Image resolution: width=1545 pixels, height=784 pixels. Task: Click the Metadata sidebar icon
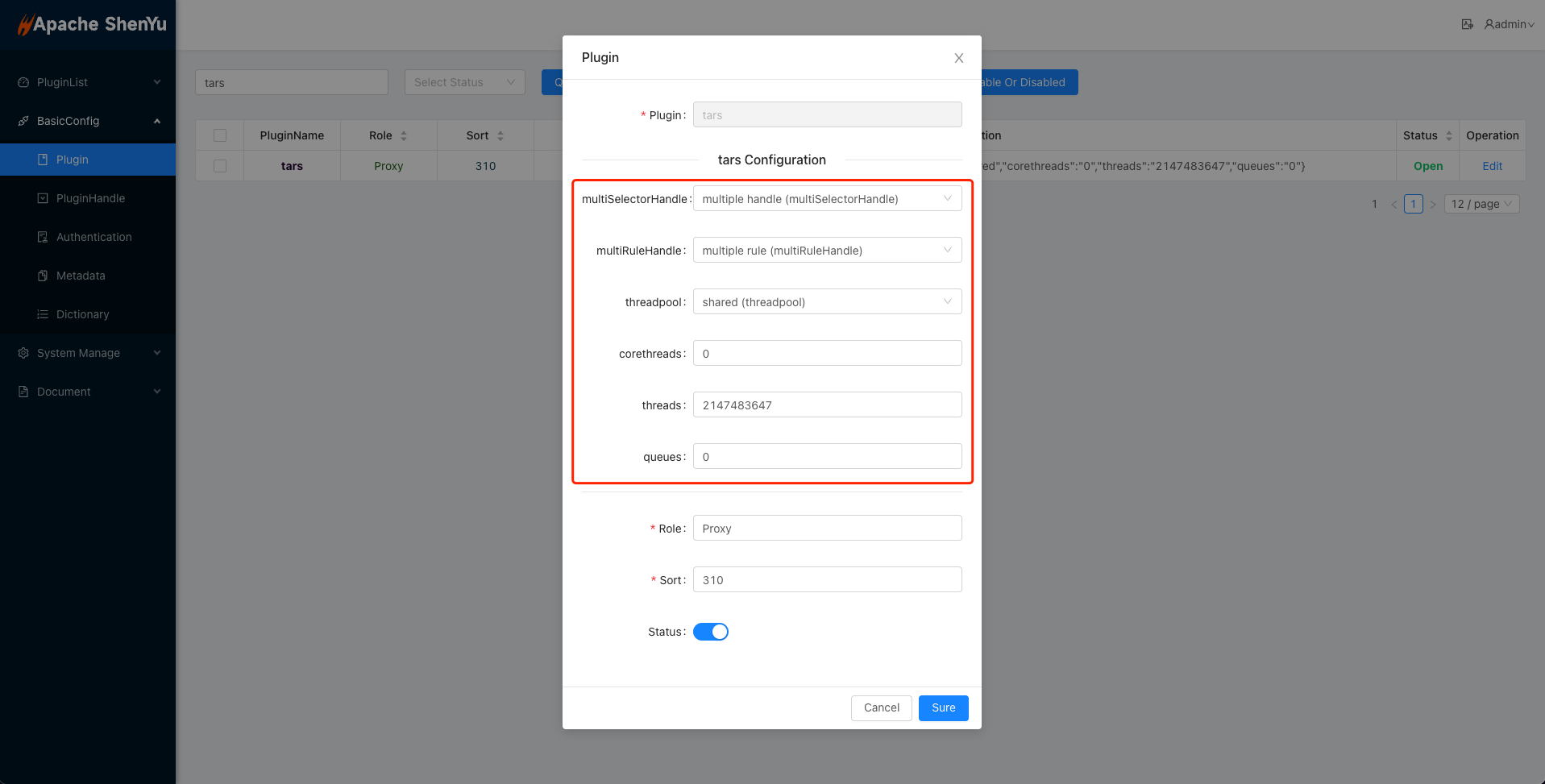tap(43, 276)
